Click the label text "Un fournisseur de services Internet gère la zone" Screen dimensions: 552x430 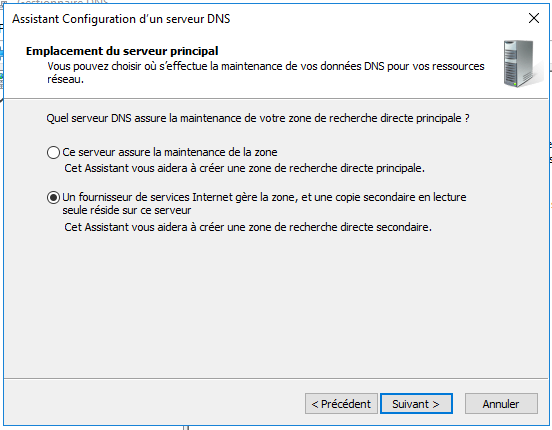click(180, 197)
